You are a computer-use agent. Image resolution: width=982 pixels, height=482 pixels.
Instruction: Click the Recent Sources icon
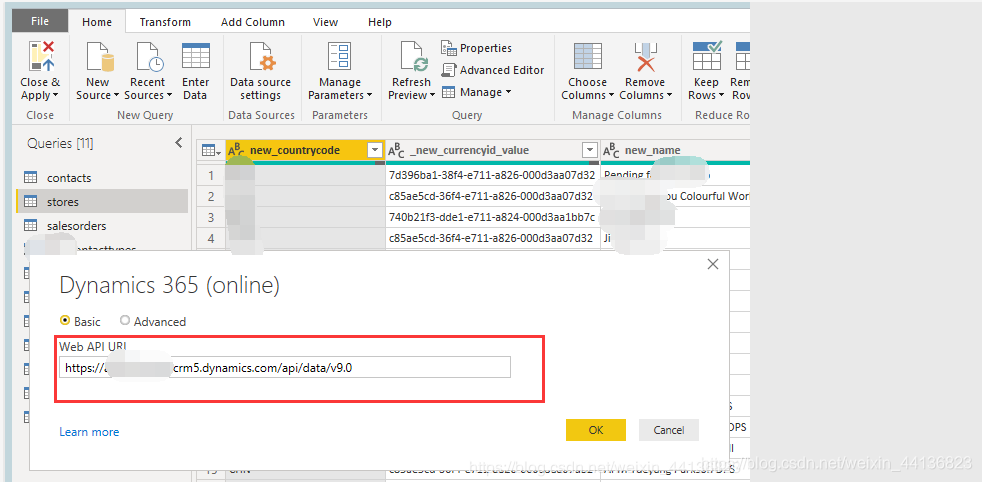click(149, 56)
